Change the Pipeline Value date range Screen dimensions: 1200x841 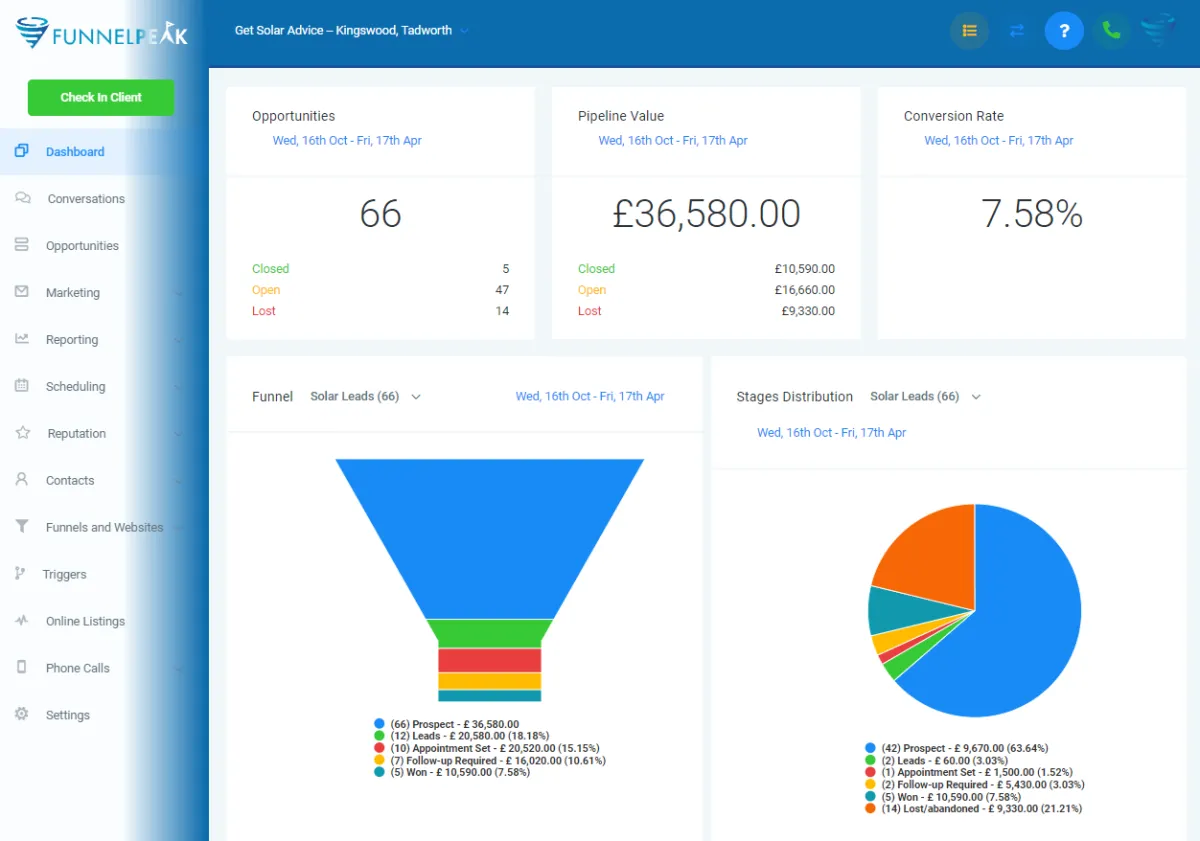pos(673,141)
